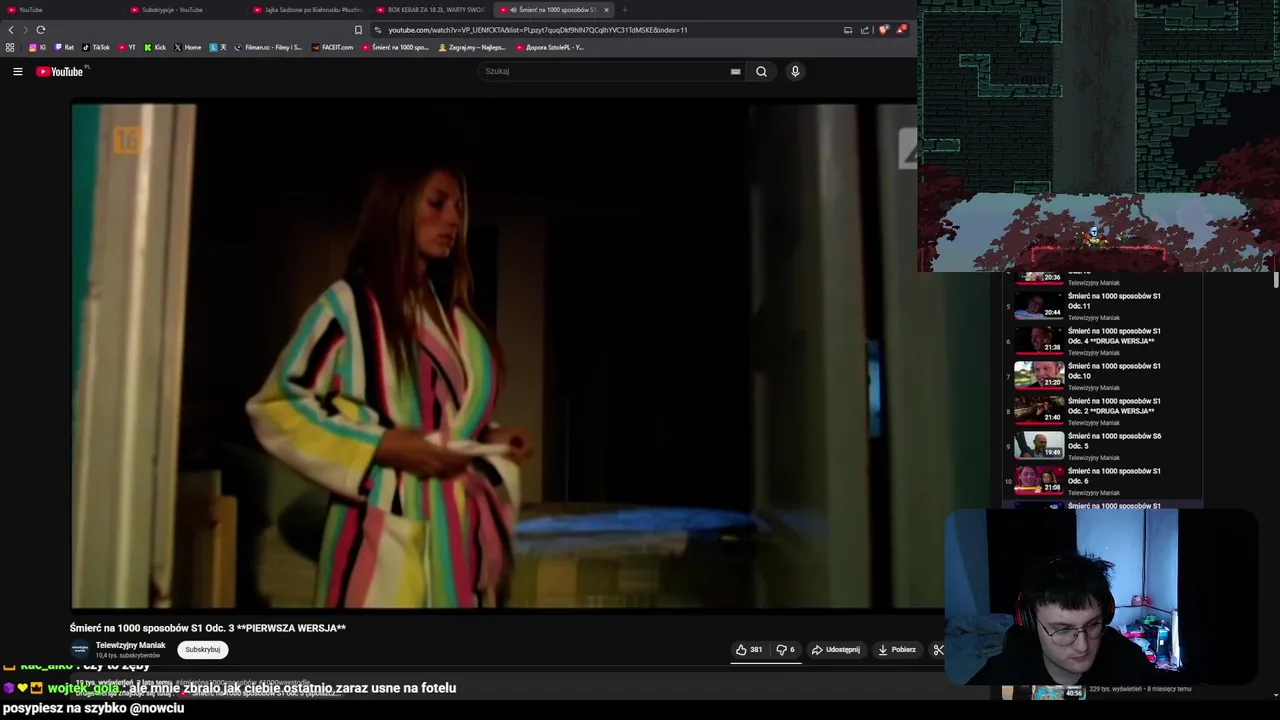
Task: Go back with the browser back arrow
Action: click(11, 30)
